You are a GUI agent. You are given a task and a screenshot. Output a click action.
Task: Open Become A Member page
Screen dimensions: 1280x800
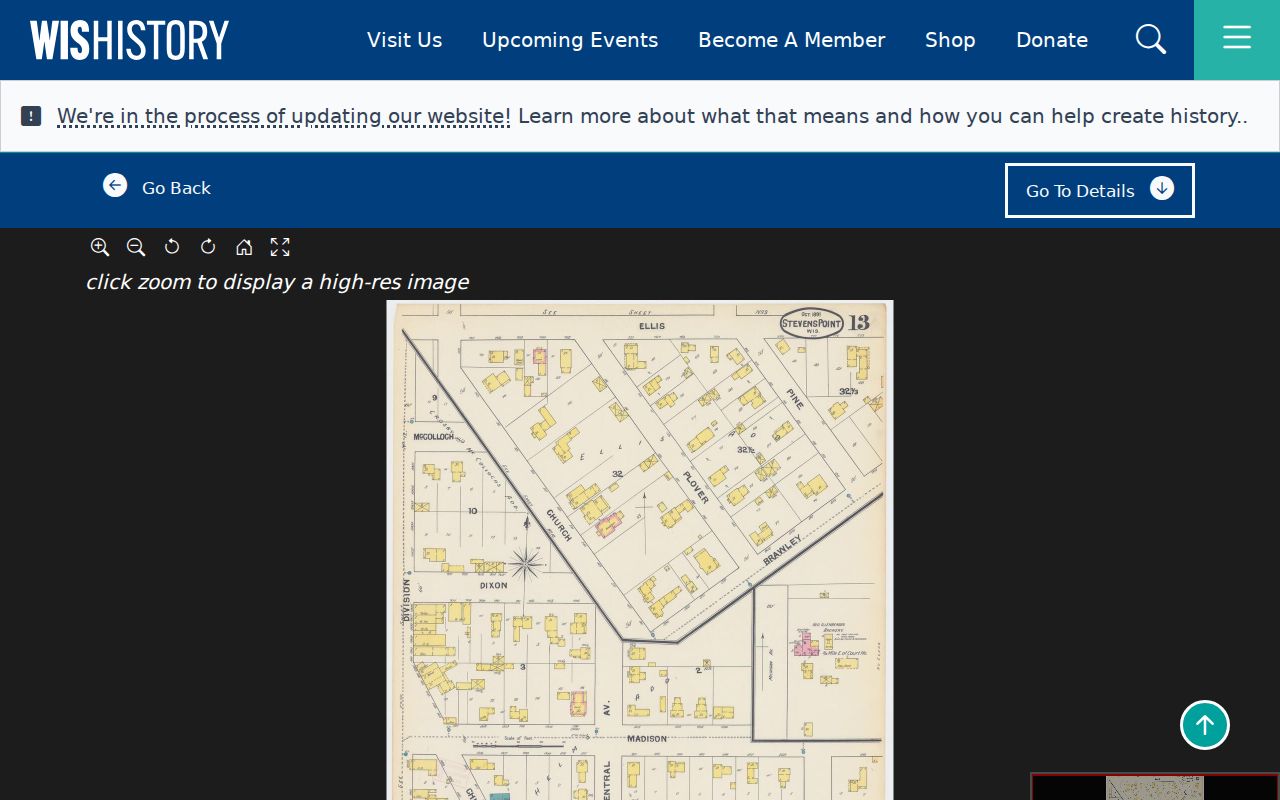coord(791,40)
